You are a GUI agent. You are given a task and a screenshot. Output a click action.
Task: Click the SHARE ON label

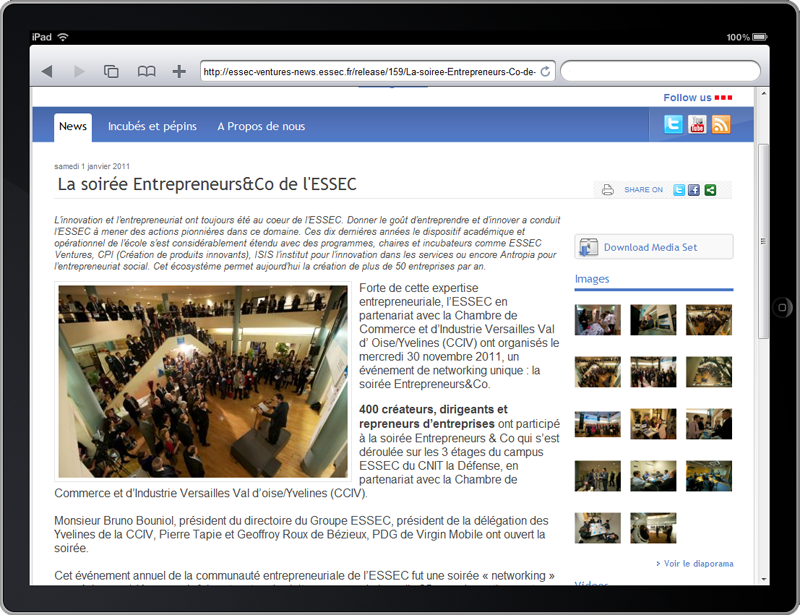click(643, 190)
